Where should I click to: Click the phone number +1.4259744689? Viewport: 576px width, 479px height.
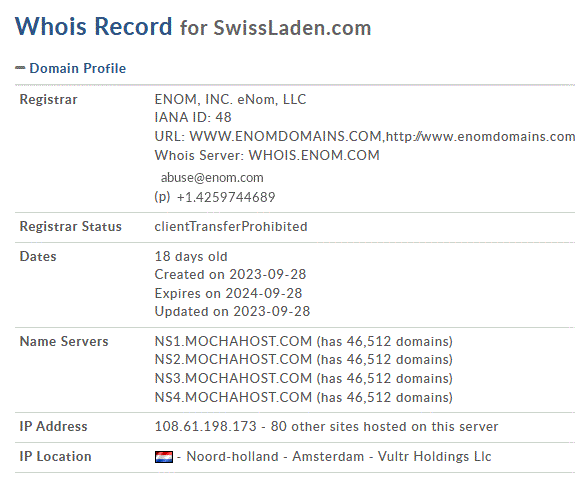point(226,197)
